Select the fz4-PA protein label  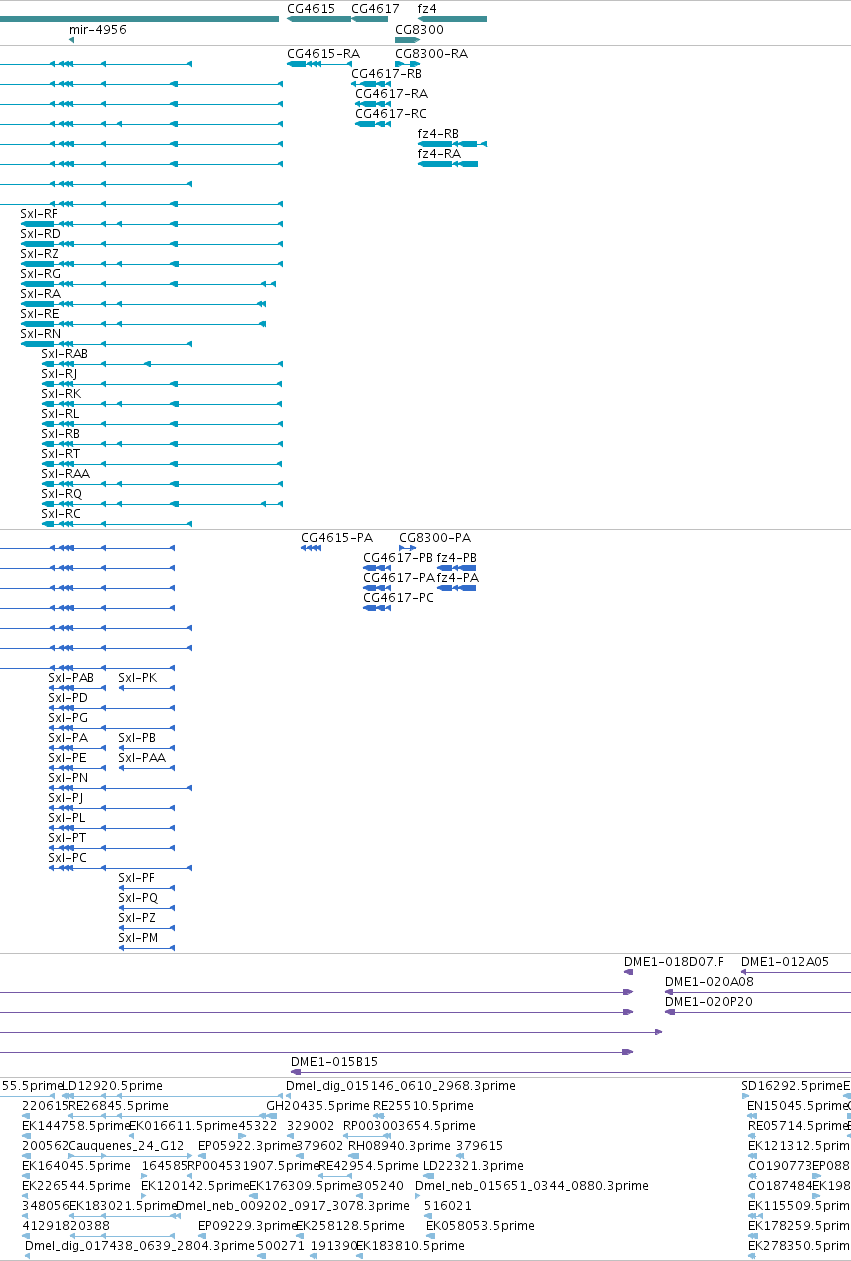(458, 578)
